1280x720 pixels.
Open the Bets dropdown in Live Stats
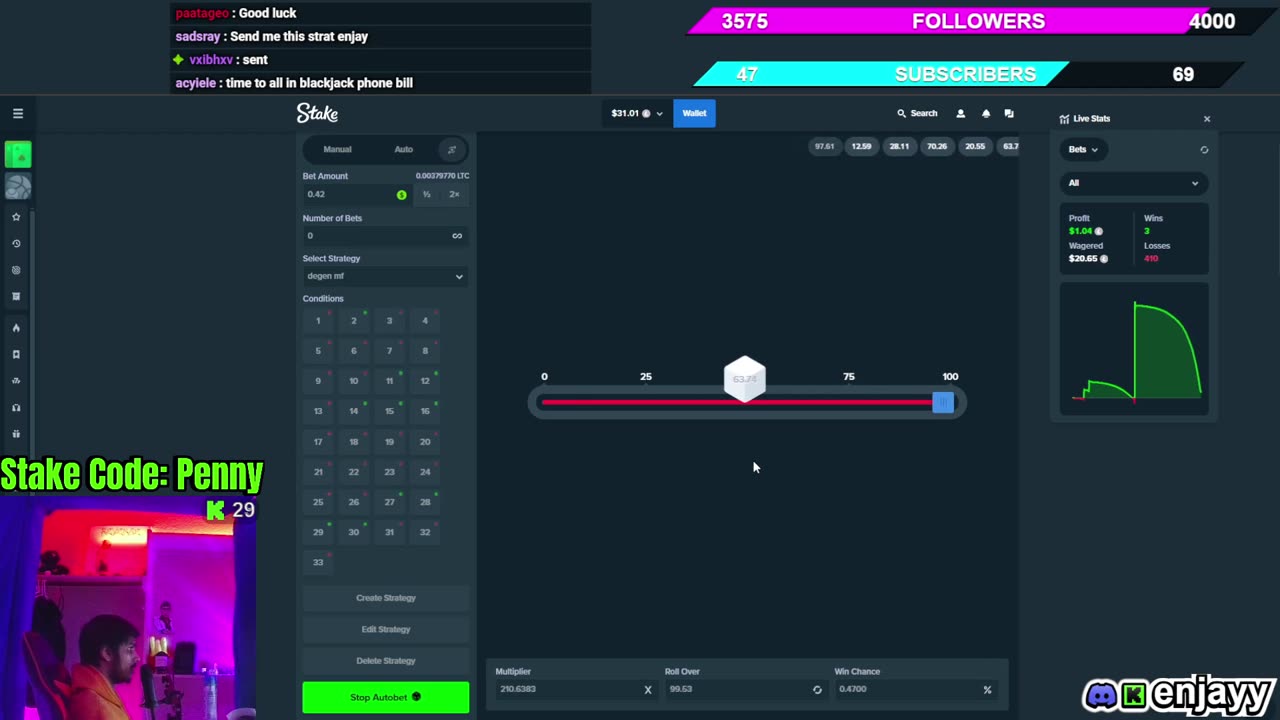click(x=1083, y=150)
